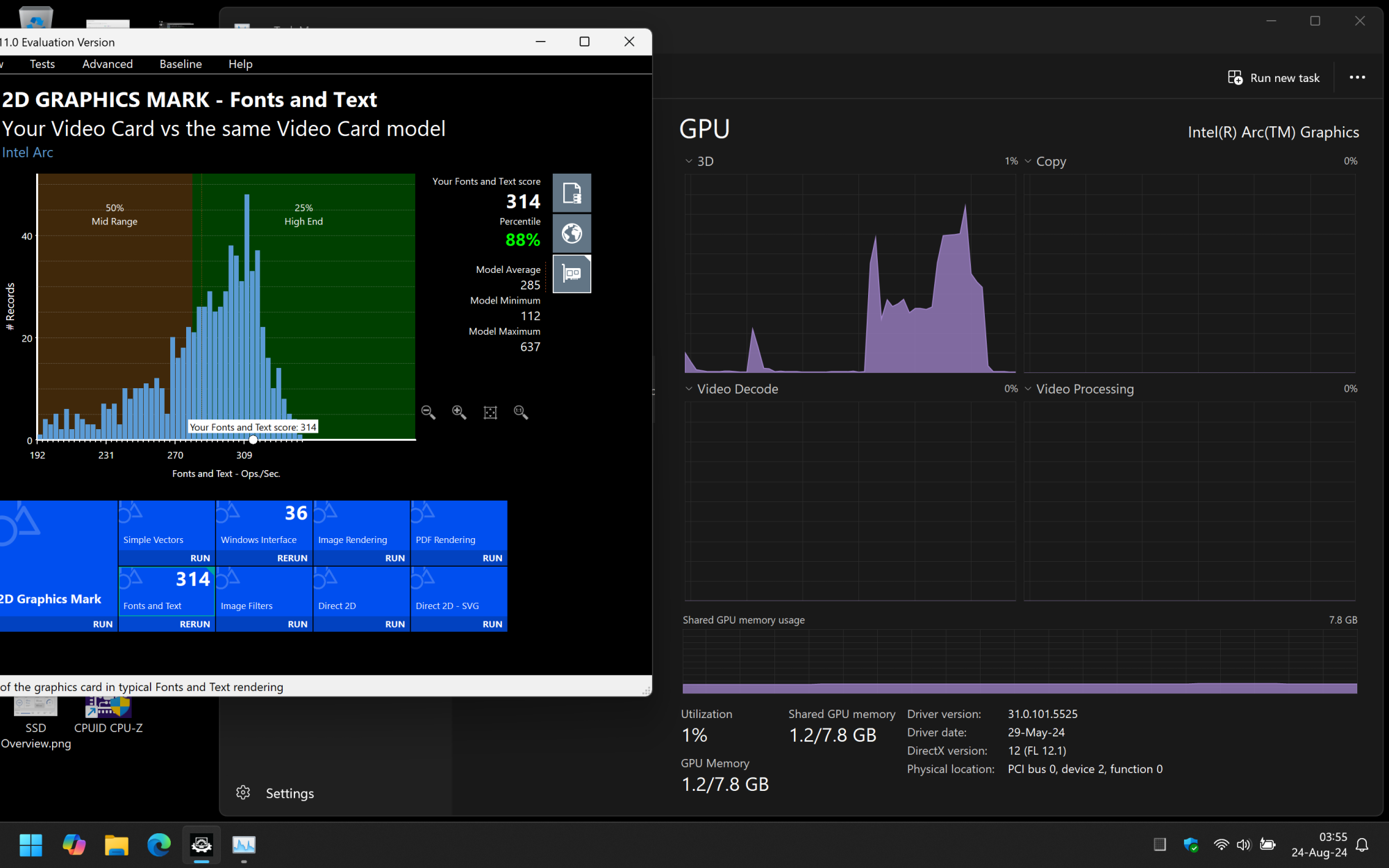Click the fit-to-view chart icon
The height and width of the screenshot is (868, 1389).
tap(490, 412)
